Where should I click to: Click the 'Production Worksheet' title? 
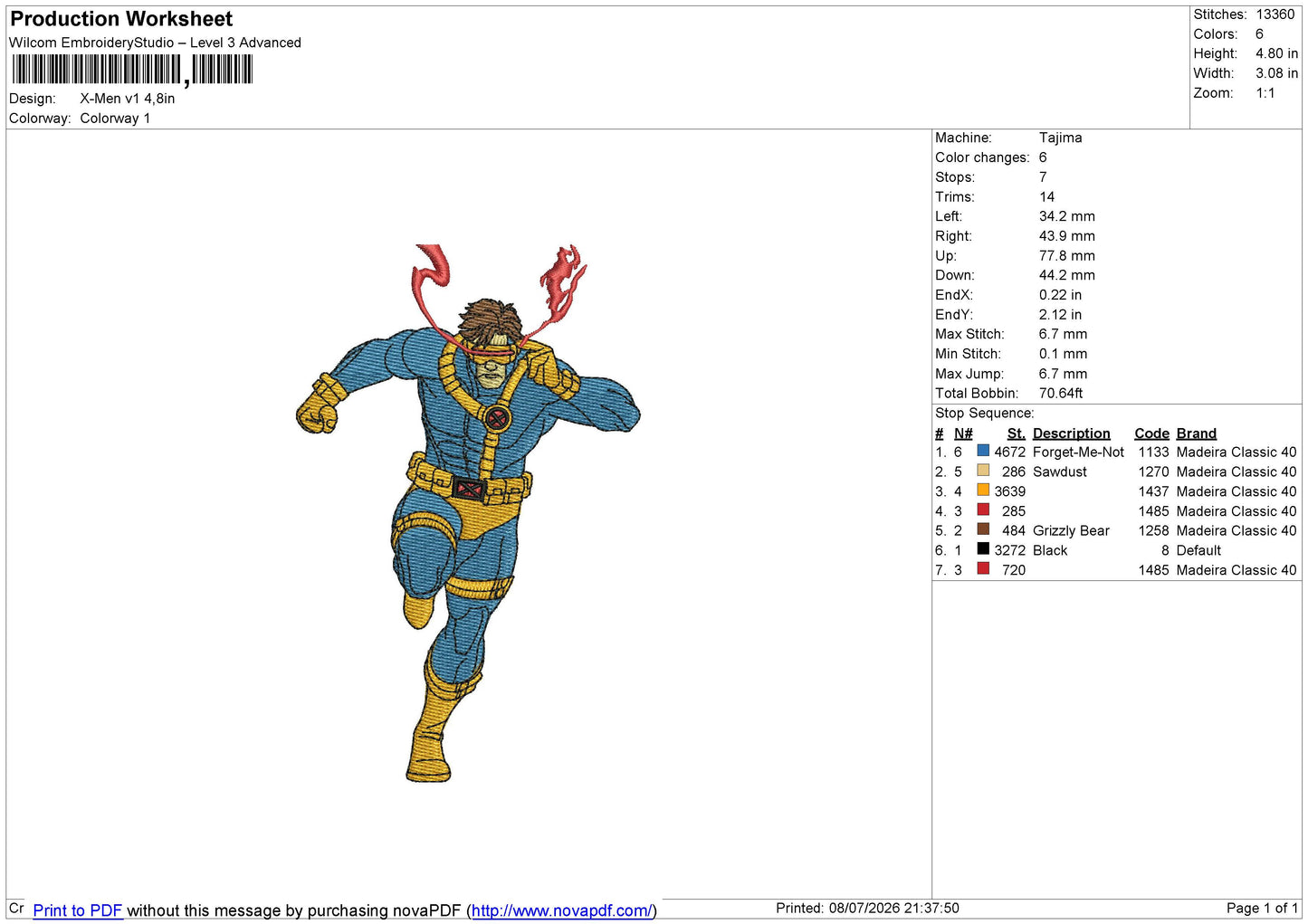(x=121, y=19)
